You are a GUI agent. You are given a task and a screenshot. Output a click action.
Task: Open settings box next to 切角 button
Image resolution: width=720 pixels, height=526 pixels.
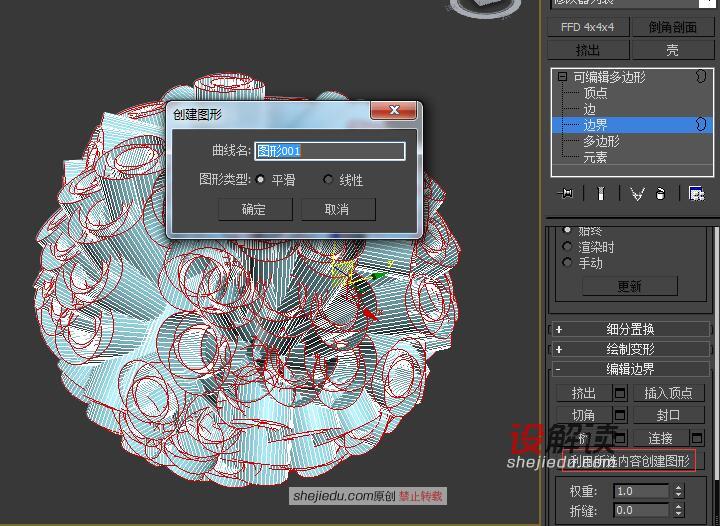point(620,415)
